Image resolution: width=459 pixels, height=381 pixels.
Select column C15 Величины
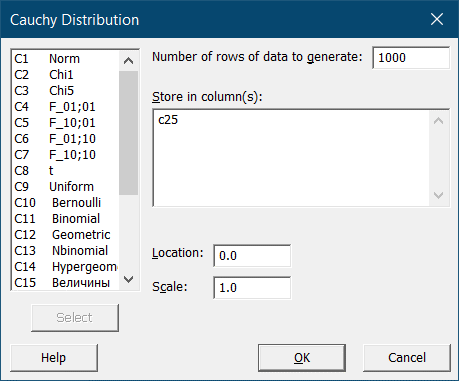click(65, 283)
